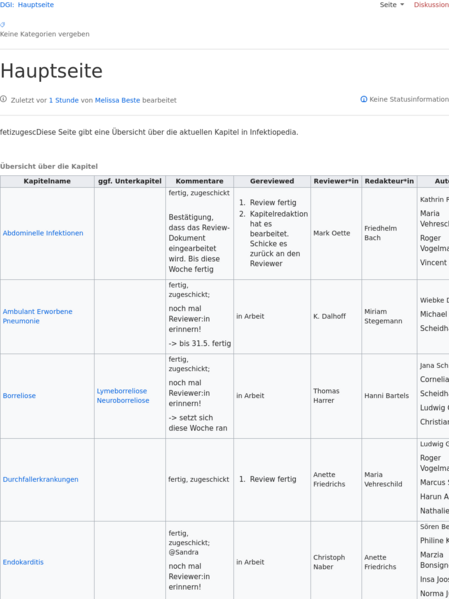Click the '-> bis 31.5. fertig' comment
449x599 pixels.
(199, 344)
